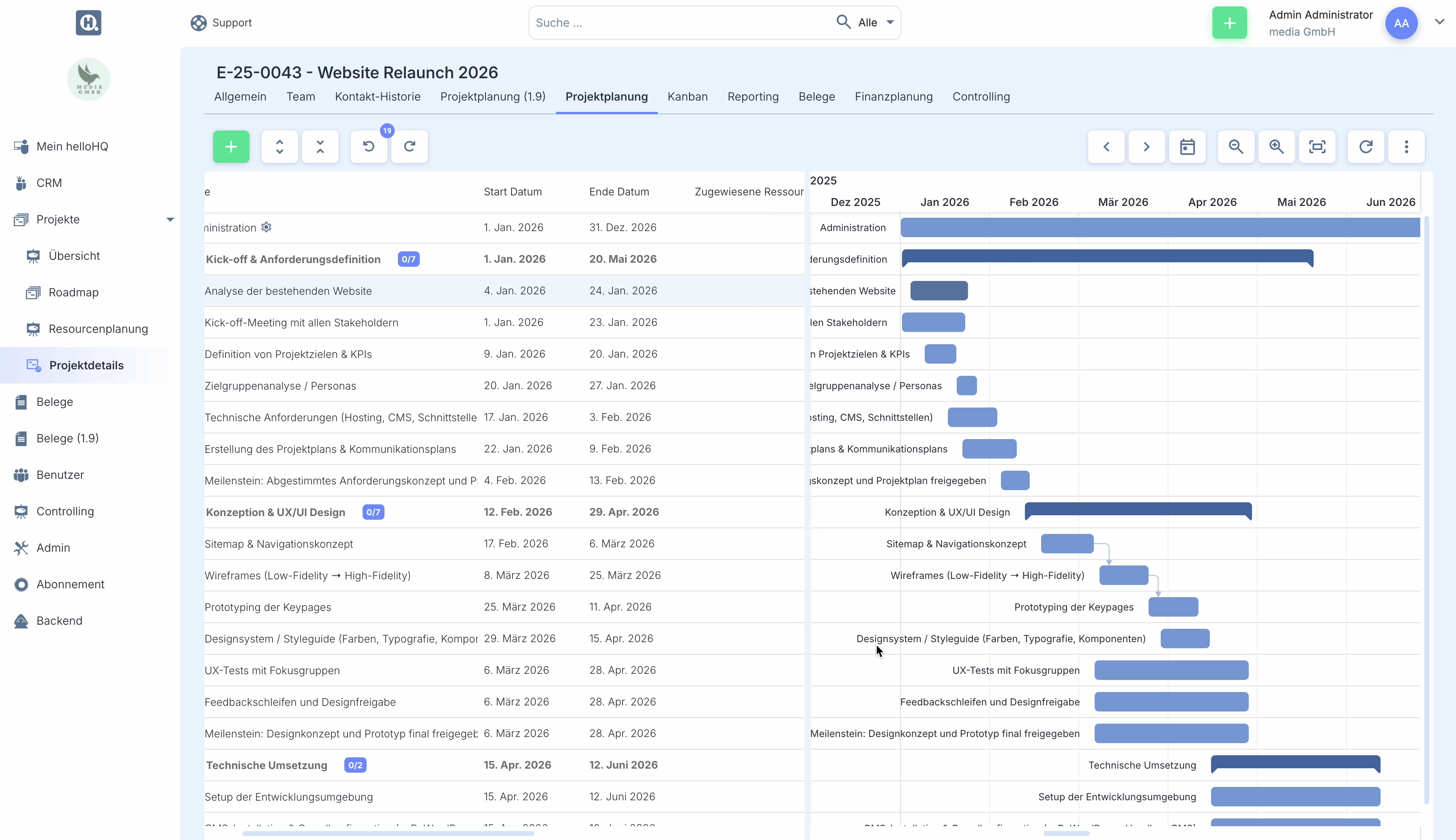
Task: Open the three-dot more options menu
Action: [x=1407, y=146]
